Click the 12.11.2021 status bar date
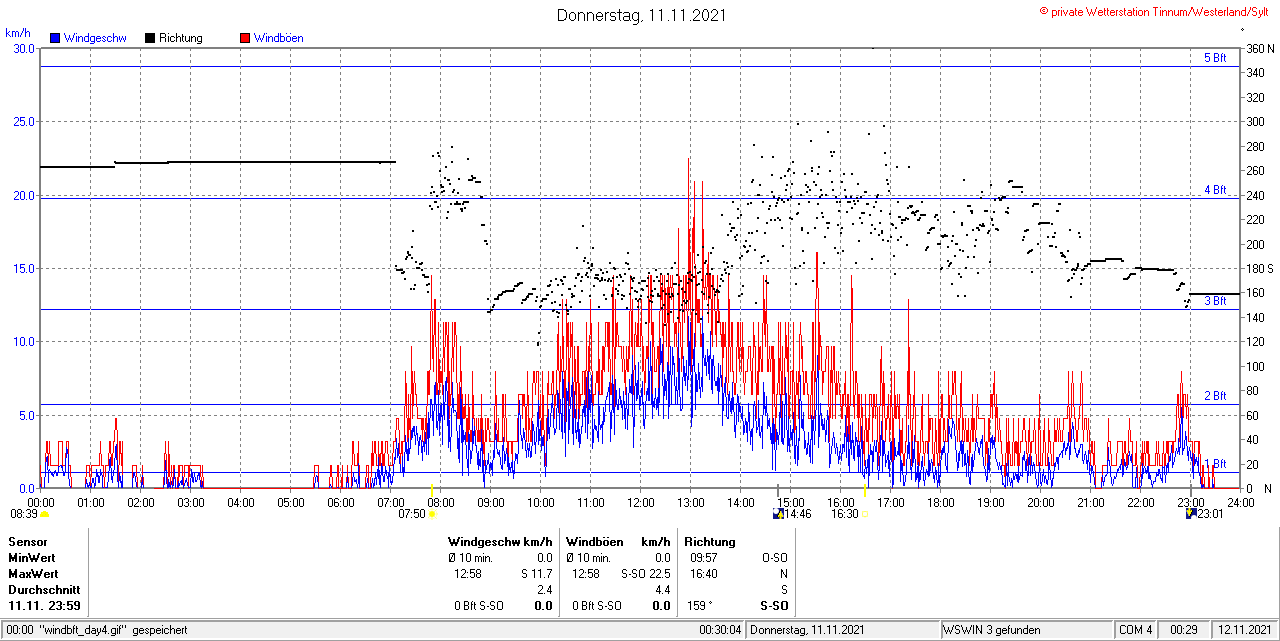The image size is (1280, 641). pos(1244,630)
